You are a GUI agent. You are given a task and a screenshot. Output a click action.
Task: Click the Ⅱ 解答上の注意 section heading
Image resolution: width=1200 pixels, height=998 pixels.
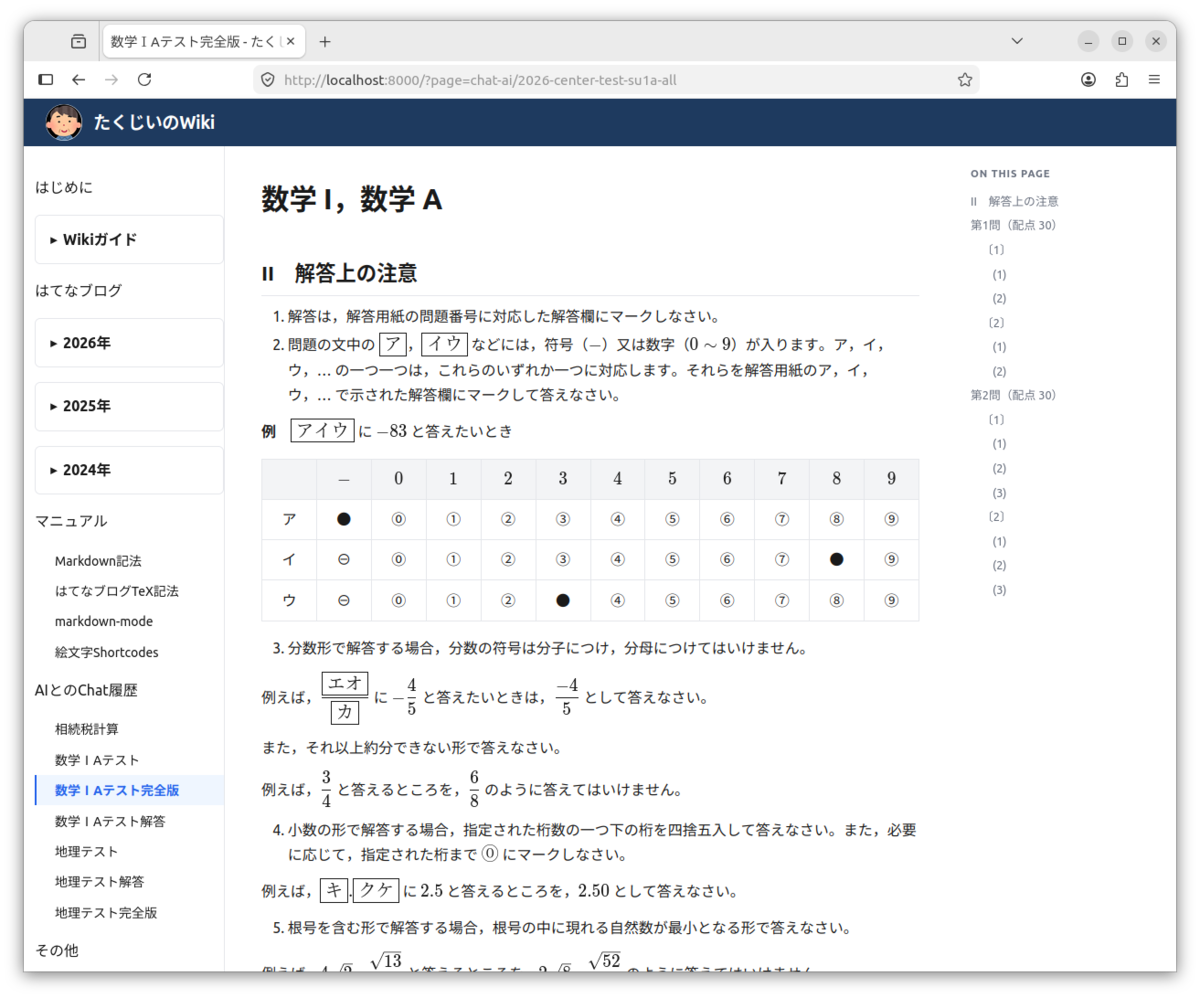point(340,273)
